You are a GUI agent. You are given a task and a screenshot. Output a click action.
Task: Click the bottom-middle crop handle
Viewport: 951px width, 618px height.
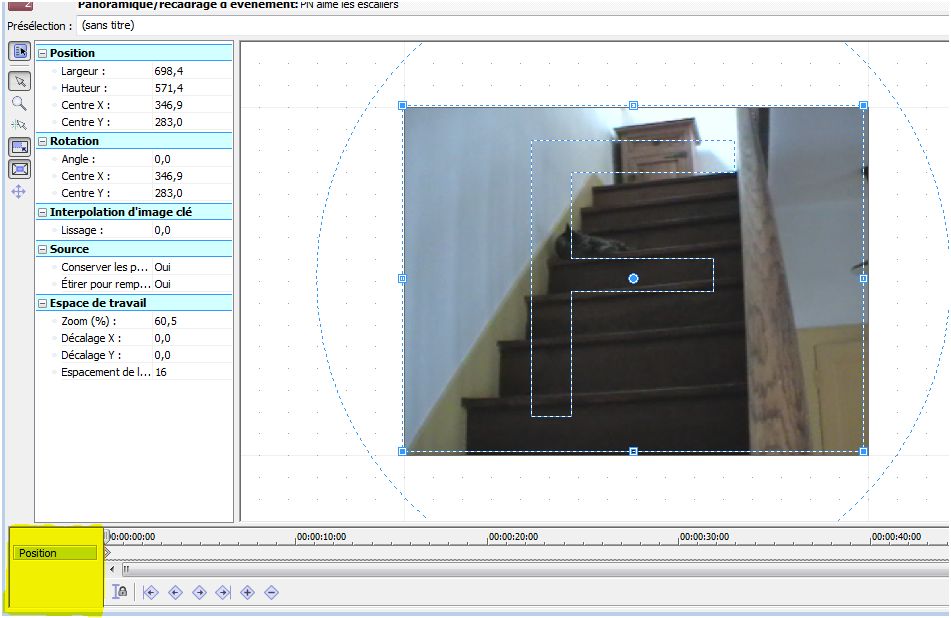pyautogui.click(x=633, y=451)
